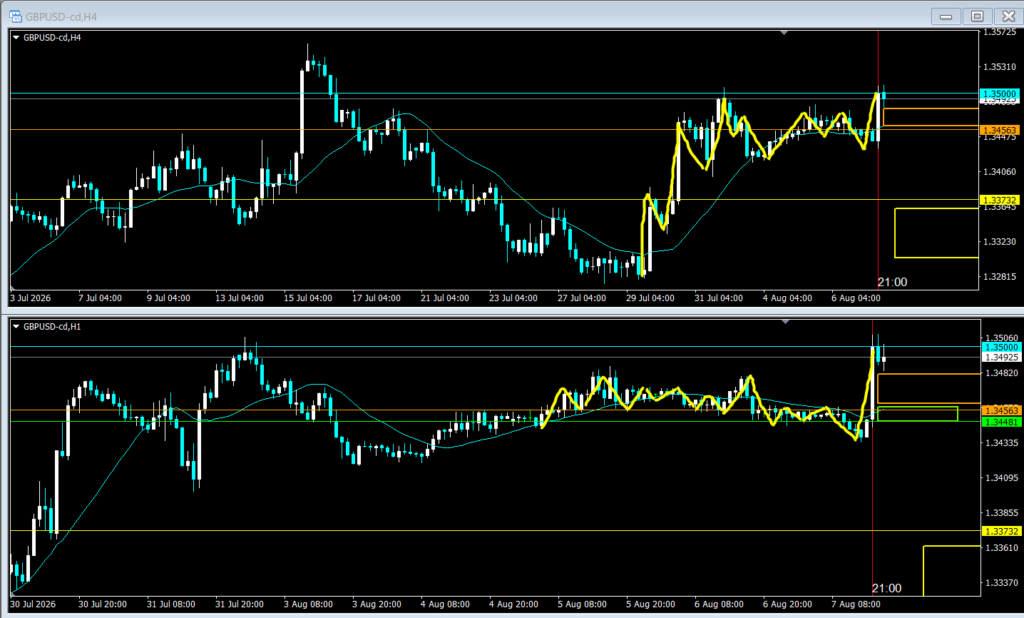The height and width of the screenshot is (618, 1024).
Task: Select yellow 1.33732 price label in H1 chart
Action: point(1001,531)
